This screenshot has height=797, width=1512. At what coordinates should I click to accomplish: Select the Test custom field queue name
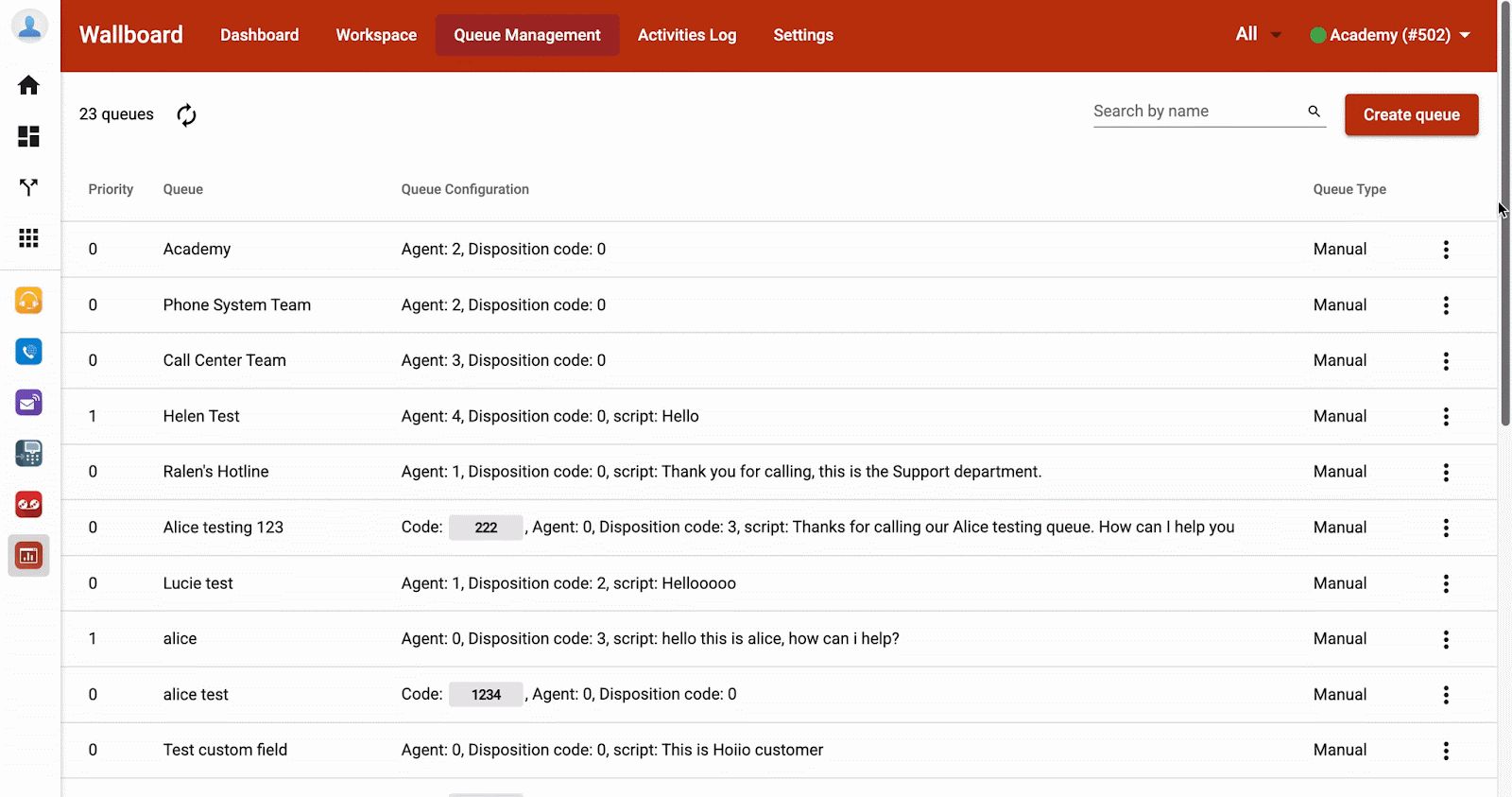(x=225, y=750)
